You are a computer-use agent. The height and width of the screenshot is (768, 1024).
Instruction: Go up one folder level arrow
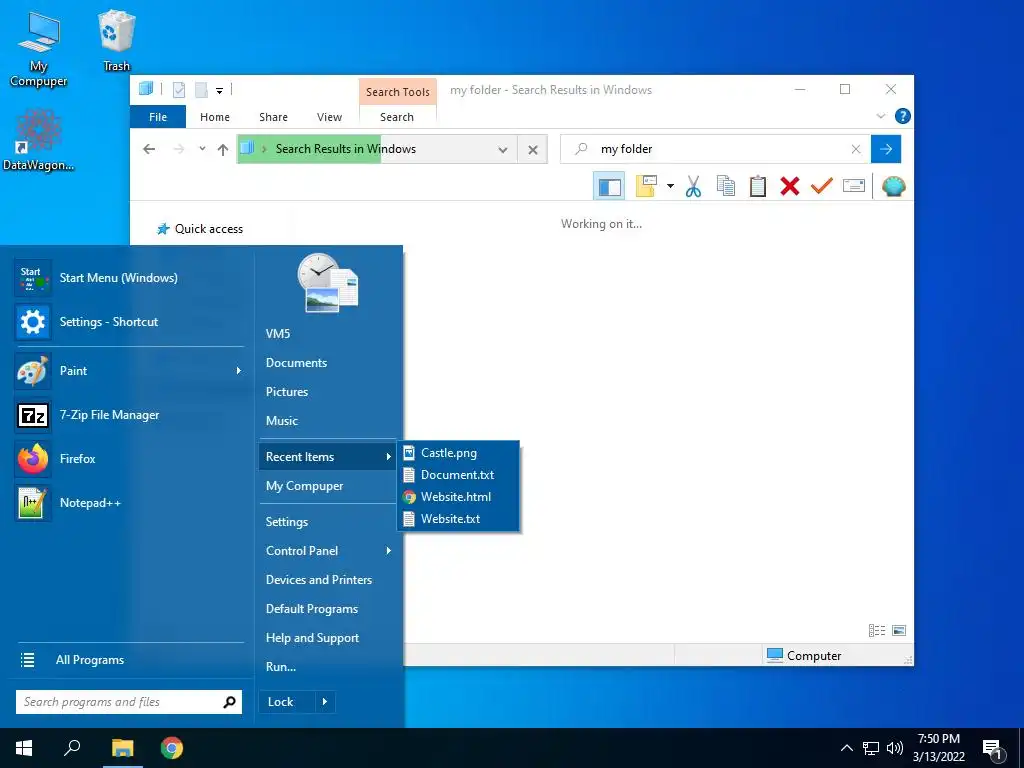[223, 150]
